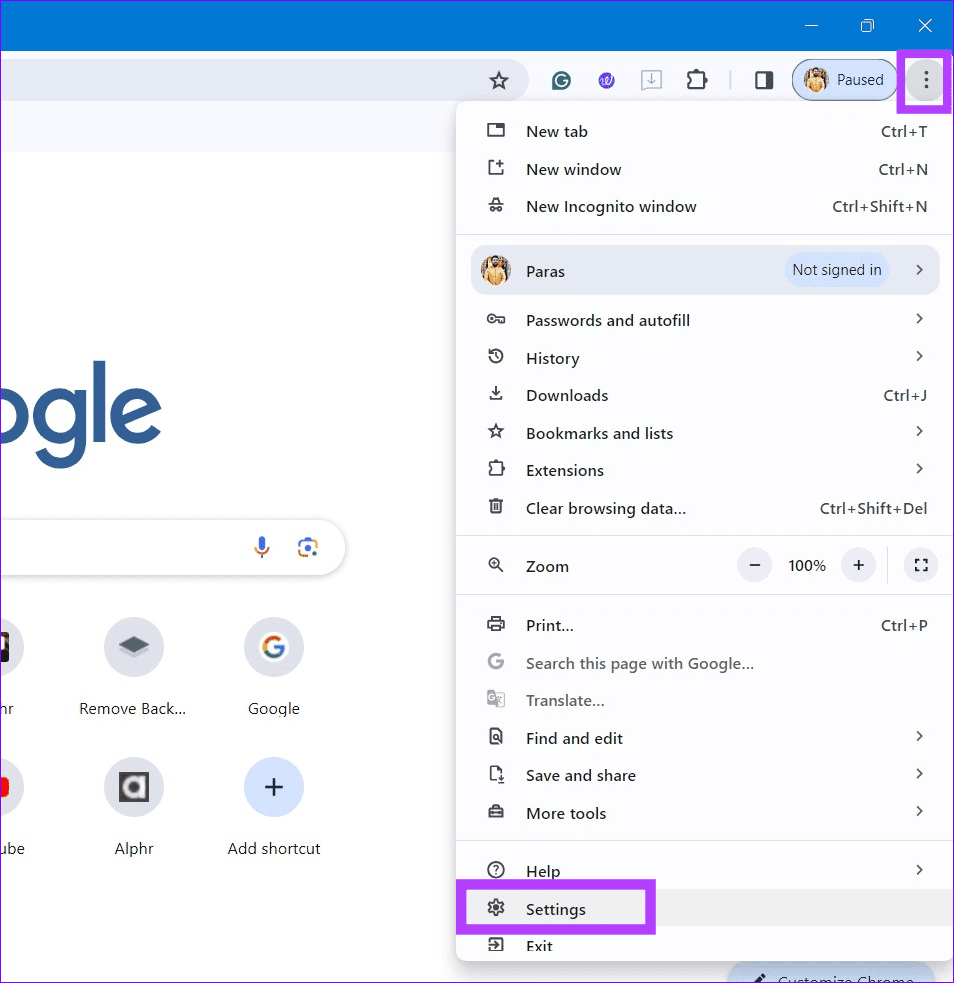The image size is (954, 983).
Task: Click the Google search box field
Action: click(172, 547)
